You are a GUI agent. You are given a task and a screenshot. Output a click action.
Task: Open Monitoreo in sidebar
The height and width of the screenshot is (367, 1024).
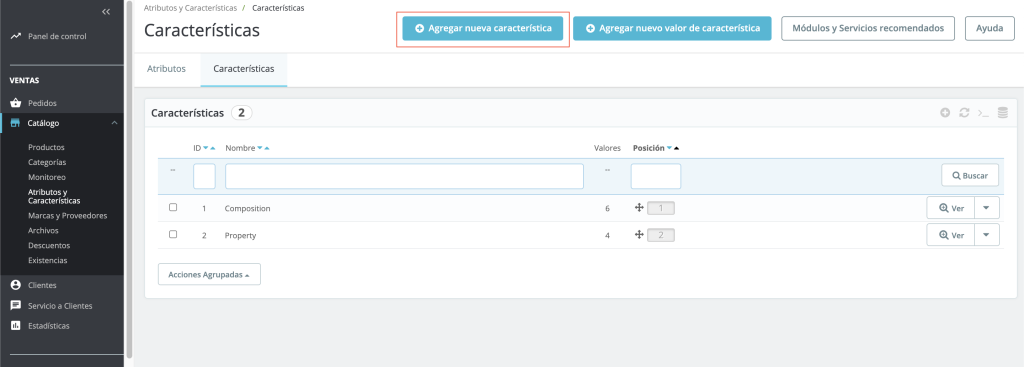(47, 177)
